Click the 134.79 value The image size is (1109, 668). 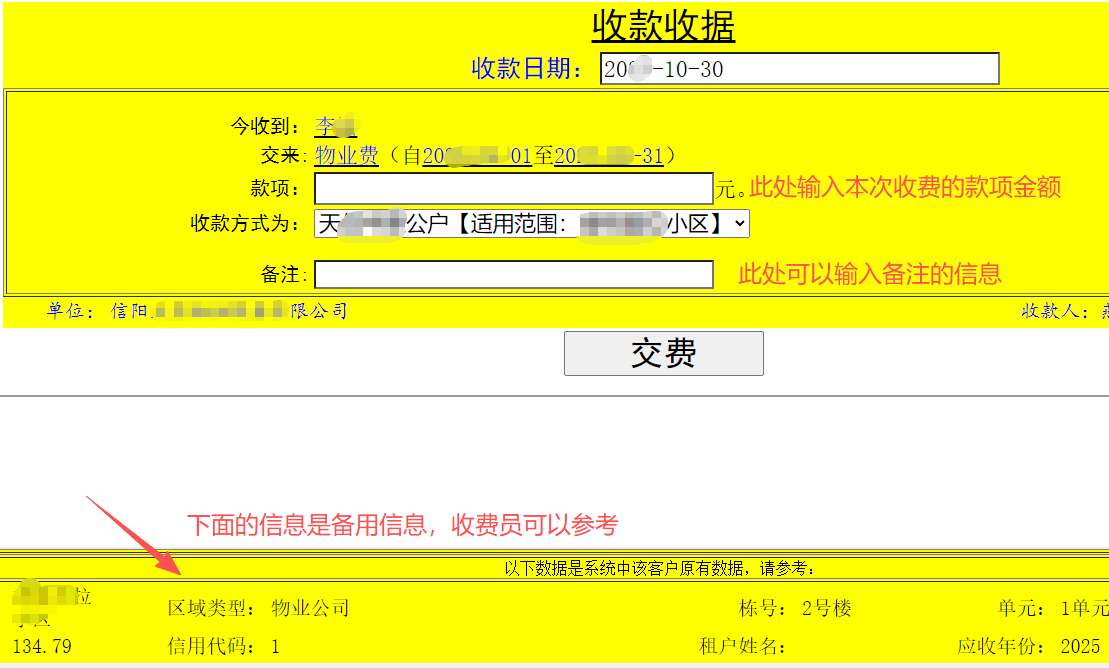(42, 647)
